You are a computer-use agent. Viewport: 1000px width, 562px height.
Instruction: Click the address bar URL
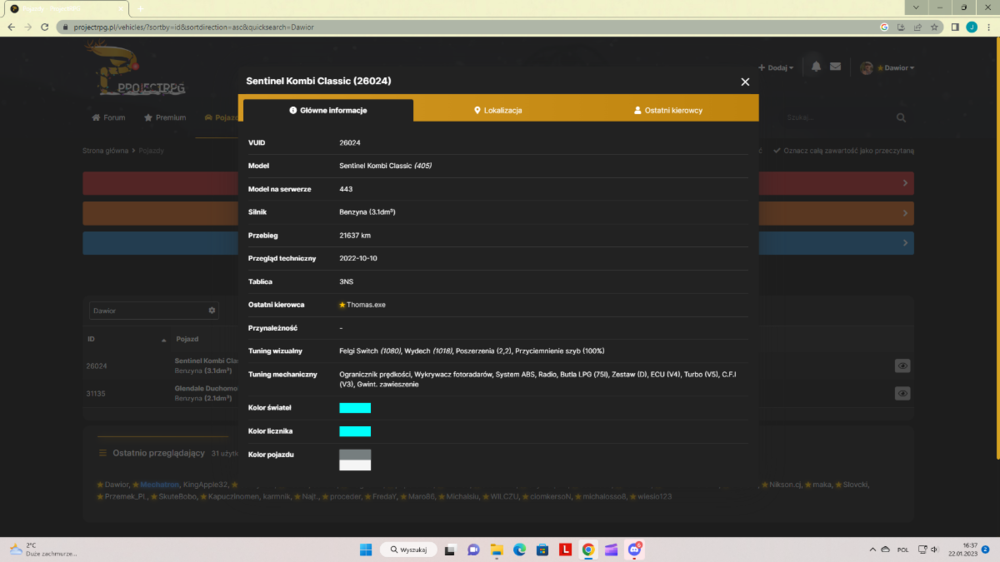pos(193,27)
